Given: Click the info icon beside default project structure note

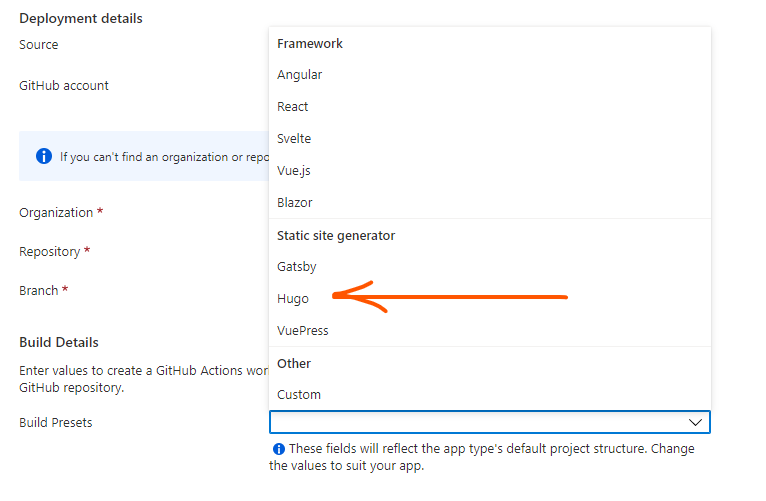Looking at the screenshot, I should pyautogui.click(x=278, y=449).
